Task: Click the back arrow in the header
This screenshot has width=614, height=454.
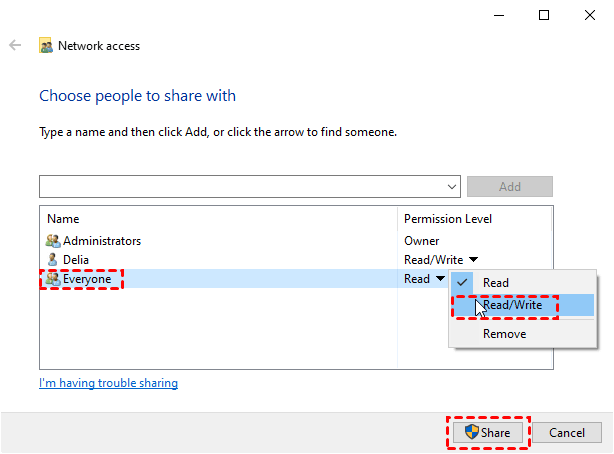Action: (x=15, y=46)
